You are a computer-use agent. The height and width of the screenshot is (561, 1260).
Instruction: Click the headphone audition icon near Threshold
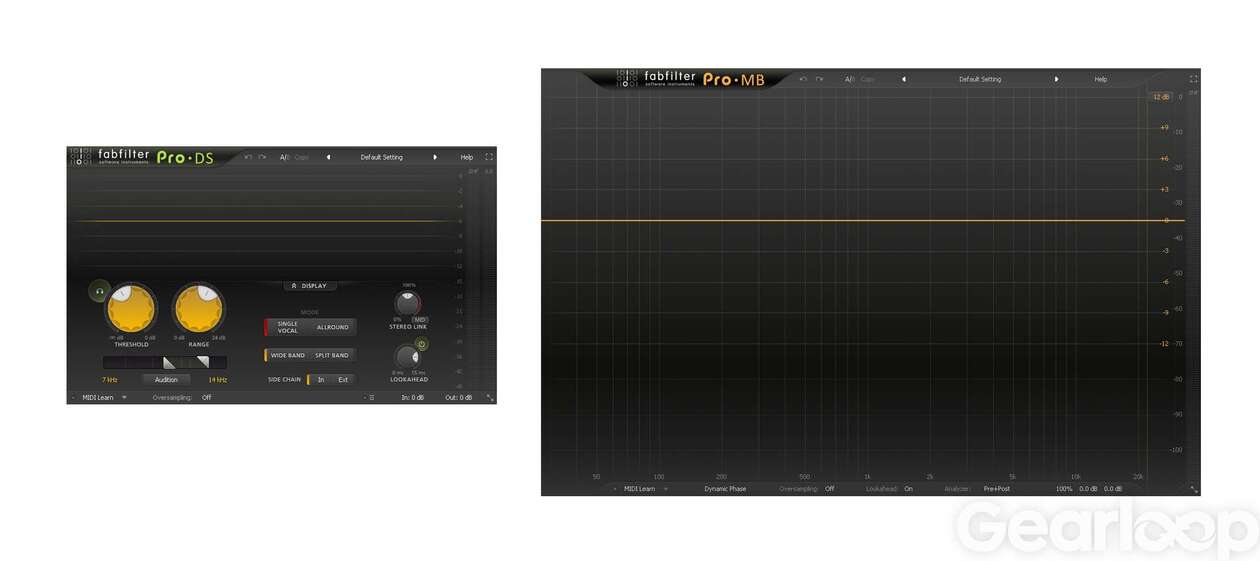click(x=99, y=291)
